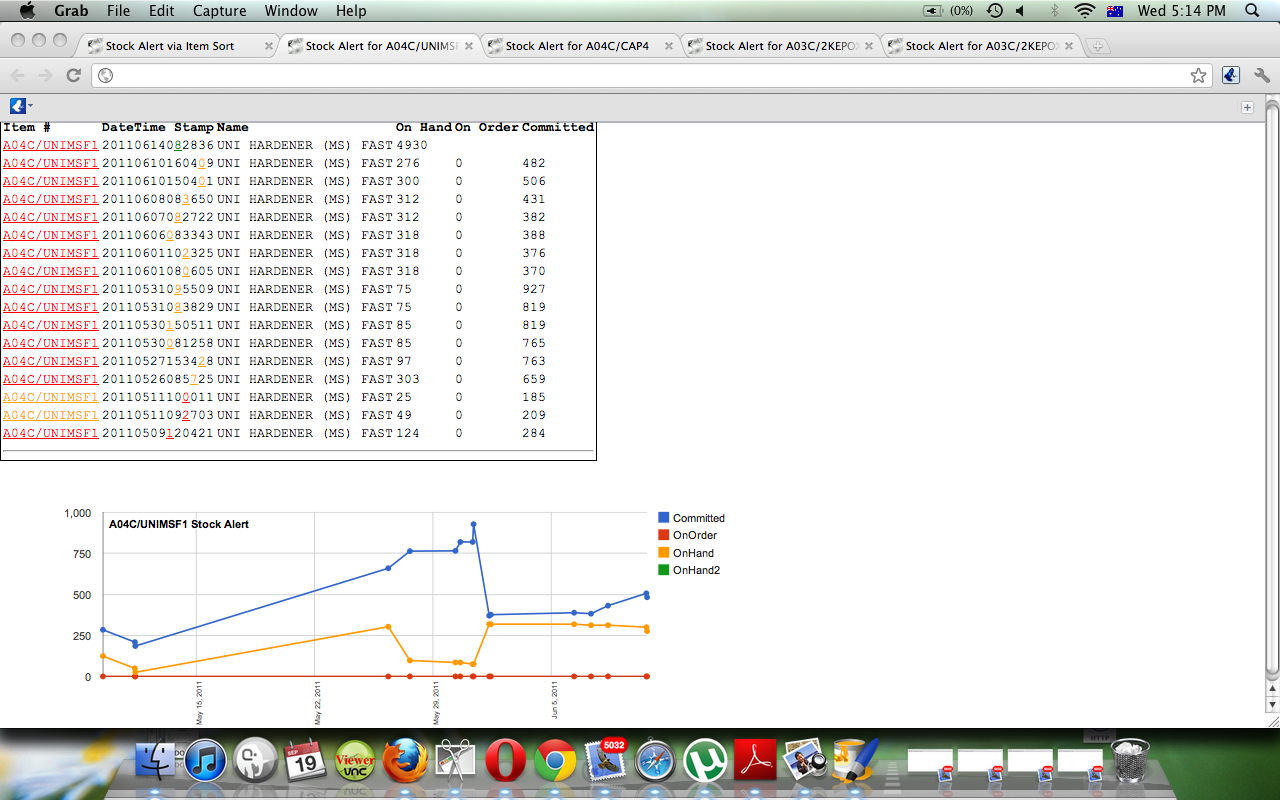The width and height of the screenshot is (1280, 800).
Task: Reload the current page
Action: point(73,76)
